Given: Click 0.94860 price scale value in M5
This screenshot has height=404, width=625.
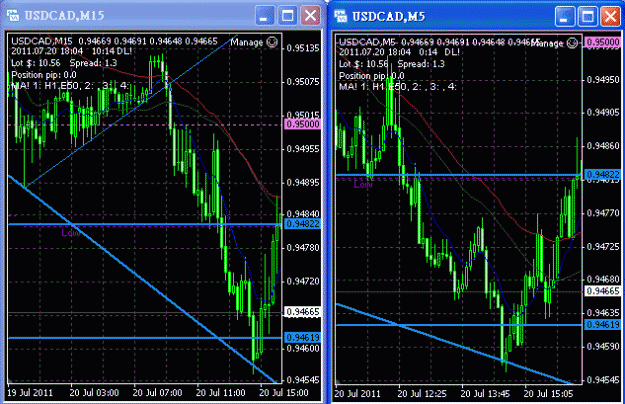Looking at the screenshot, I should point(603,146).
